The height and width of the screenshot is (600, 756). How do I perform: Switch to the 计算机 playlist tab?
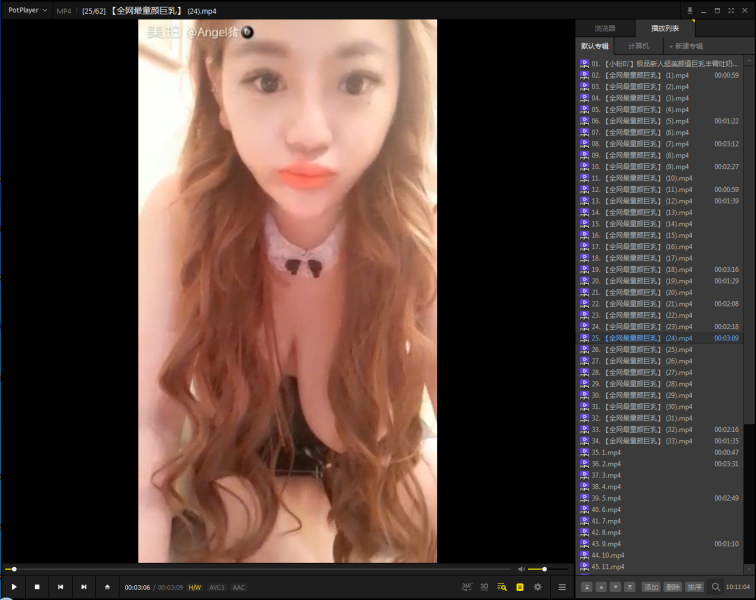pos(638,46)
